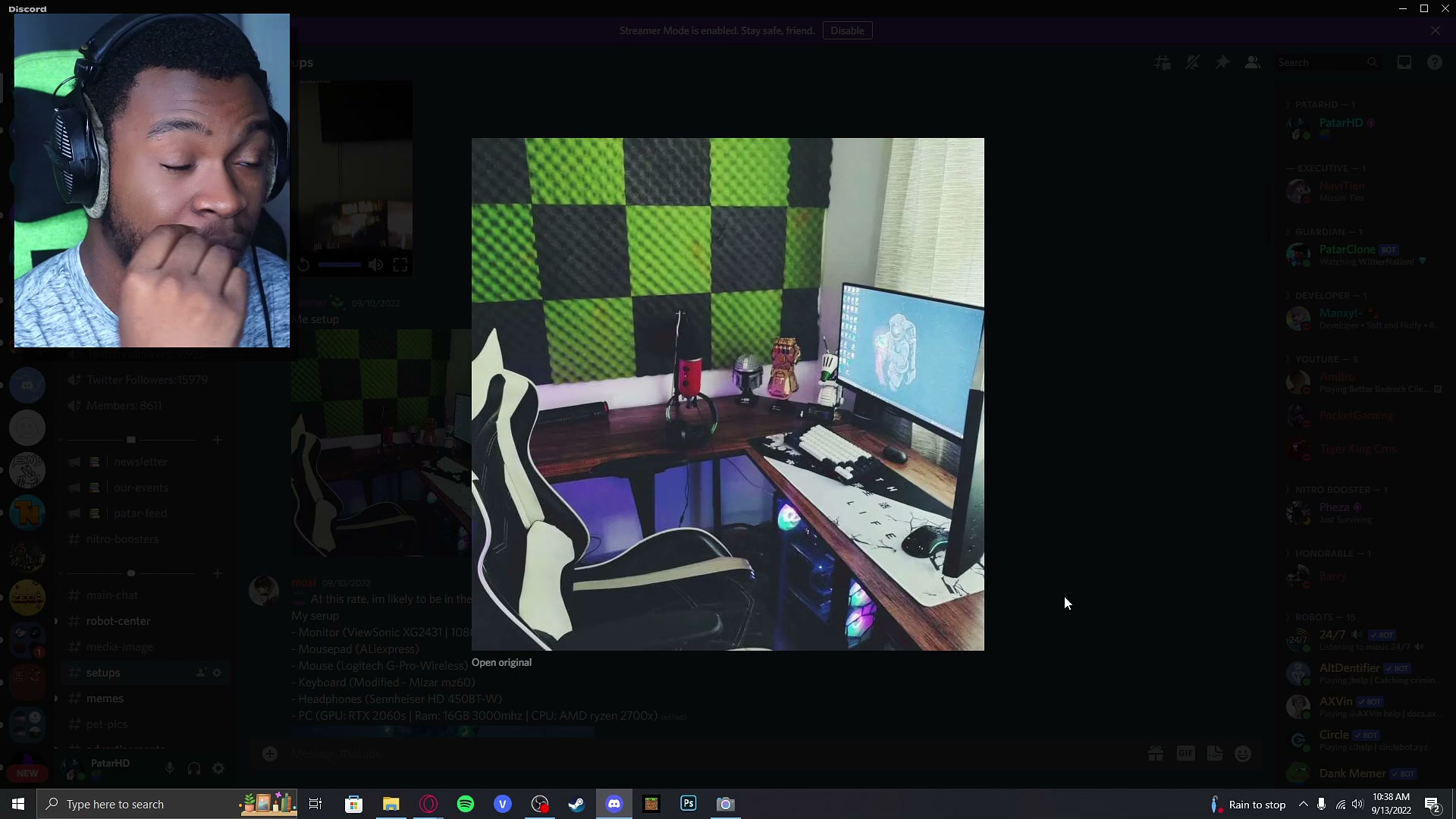Collapse the category above main-chat
Image resolution: width=1456 pixels, height=819 pixels.
point(130,573)
